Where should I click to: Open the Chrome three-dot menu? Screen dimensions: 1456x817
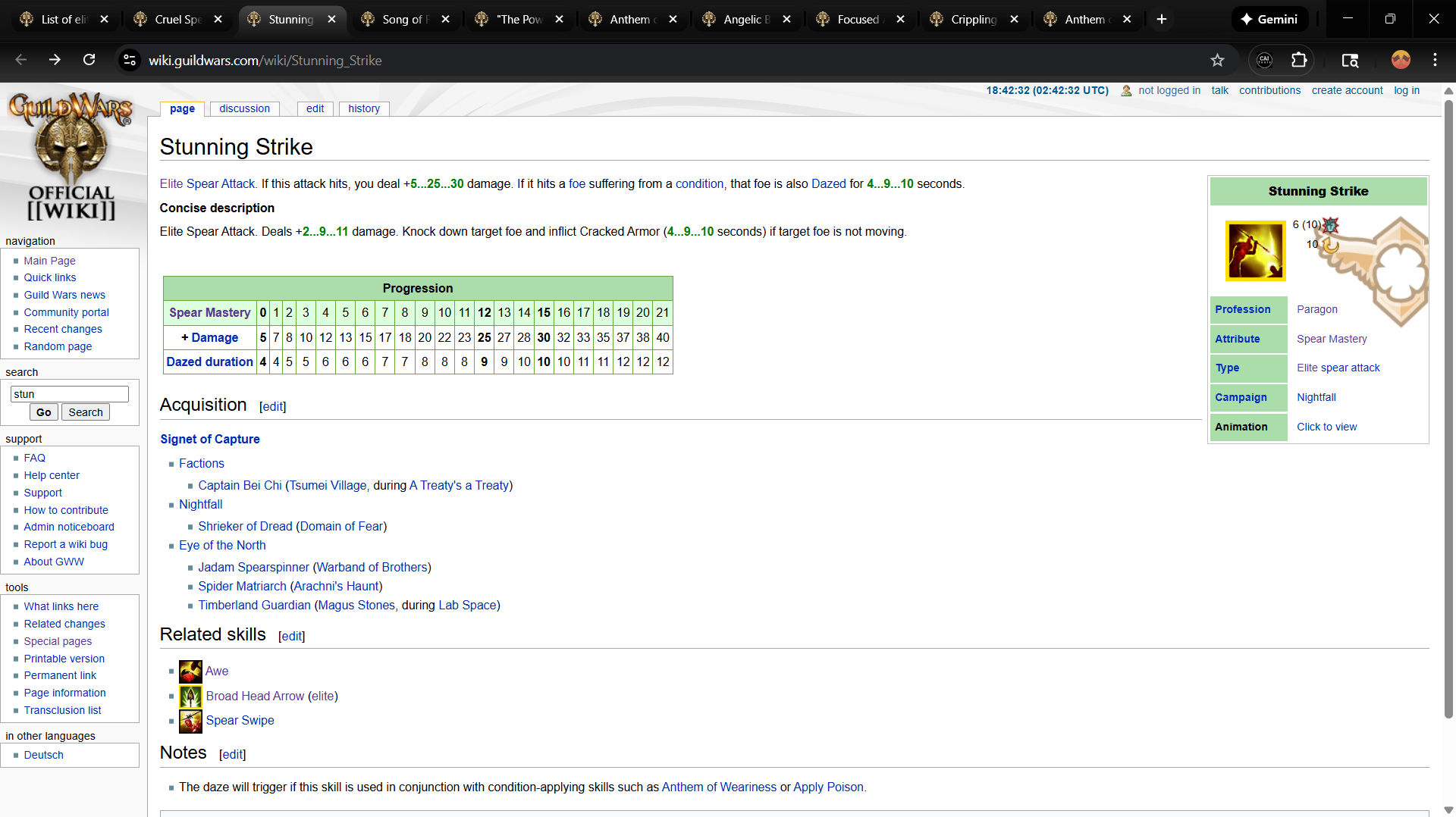coord(1435,60)
